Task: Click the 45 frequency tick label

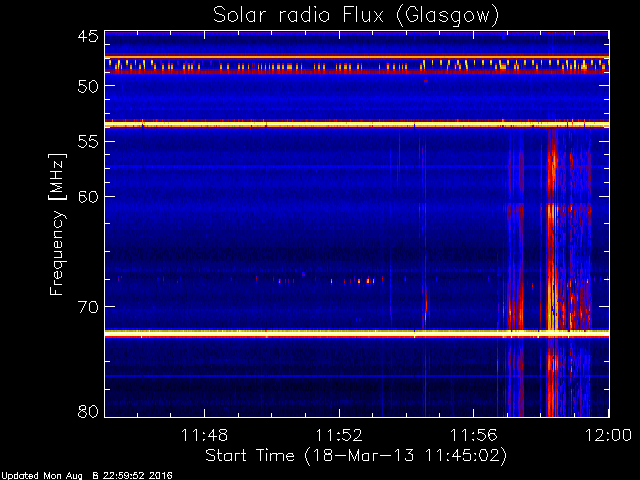Action: 88,36
